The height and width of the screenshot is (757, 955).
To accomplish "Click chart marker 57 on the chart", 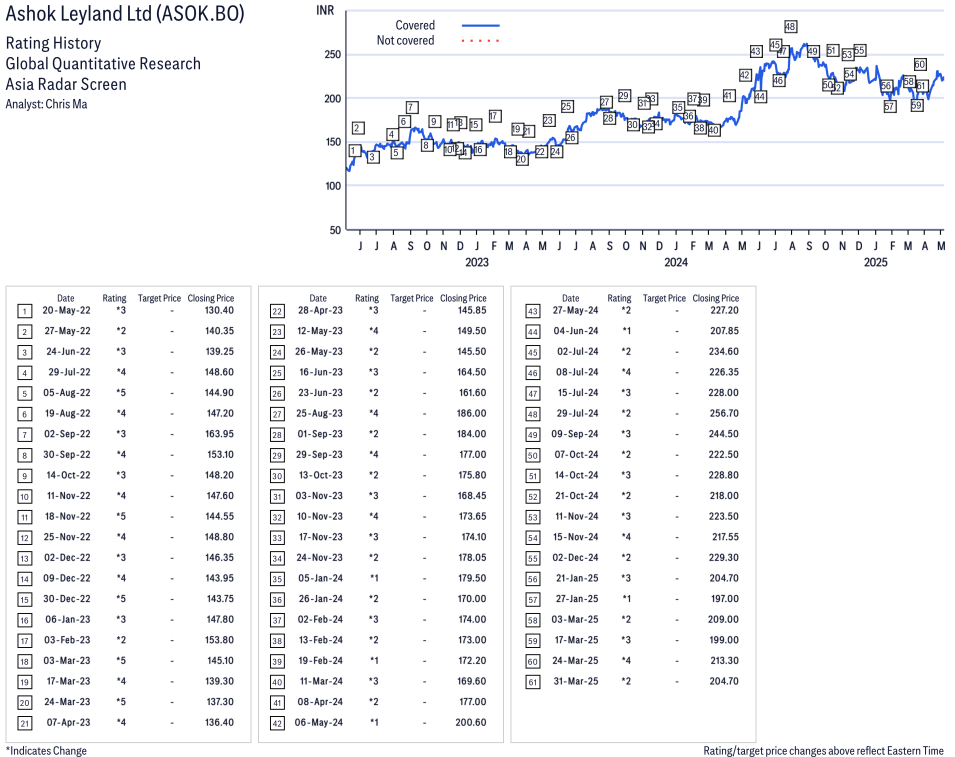I will pos(890,107).
